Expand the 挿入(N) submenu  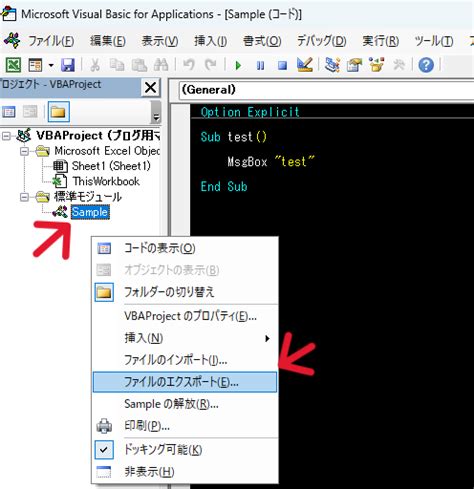click(185, 338)
